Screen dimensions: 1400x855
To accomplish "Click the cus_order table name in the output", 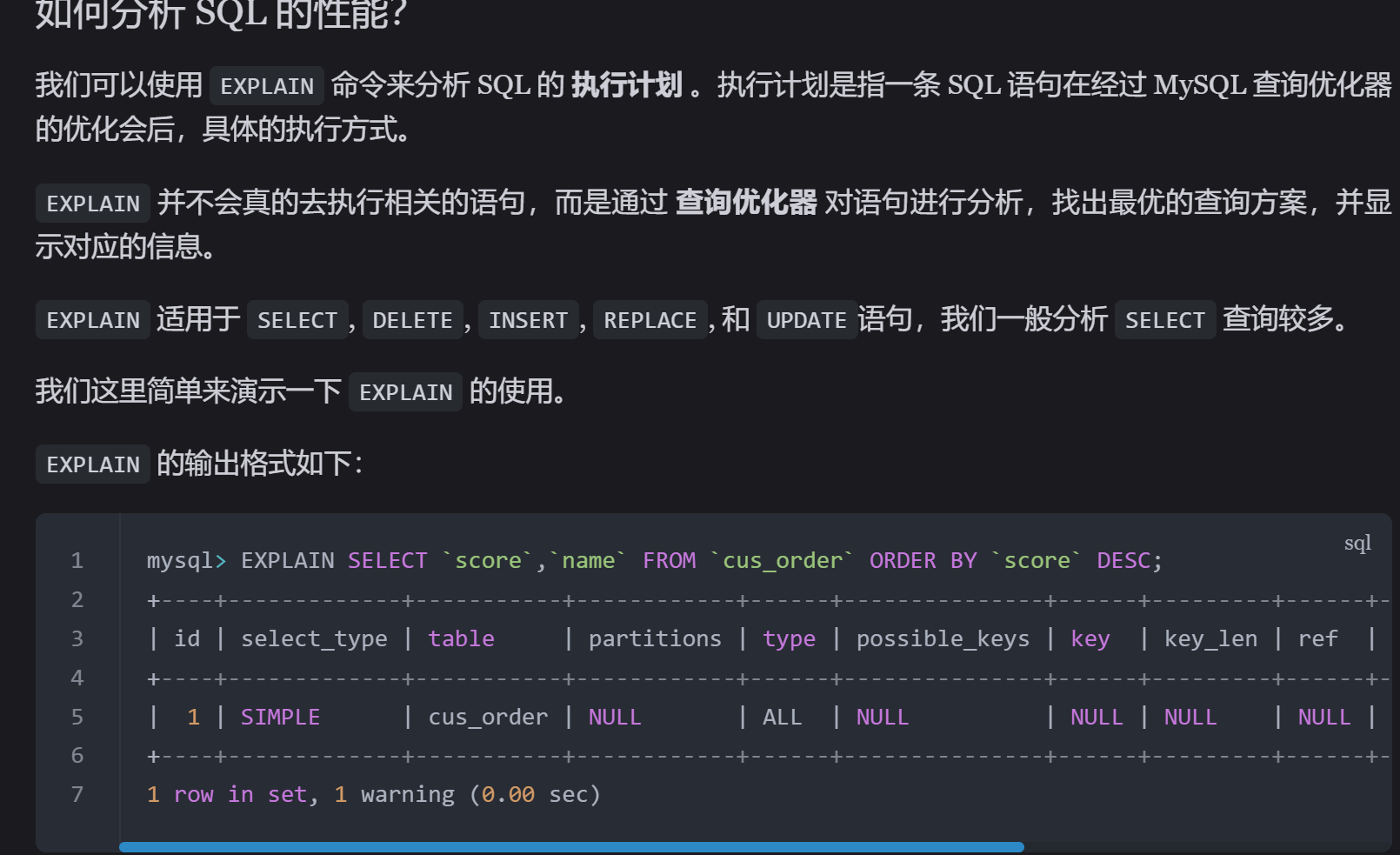I will (488, 717).
